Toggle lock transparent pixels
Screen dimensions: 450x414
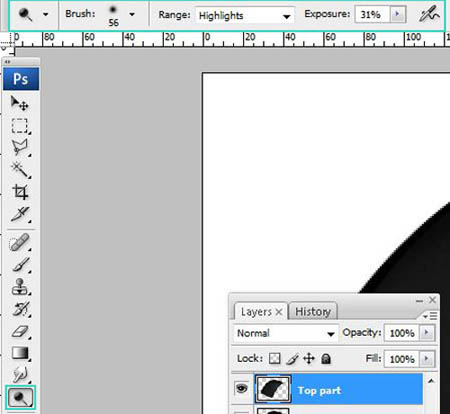click(x=275, y=359)
